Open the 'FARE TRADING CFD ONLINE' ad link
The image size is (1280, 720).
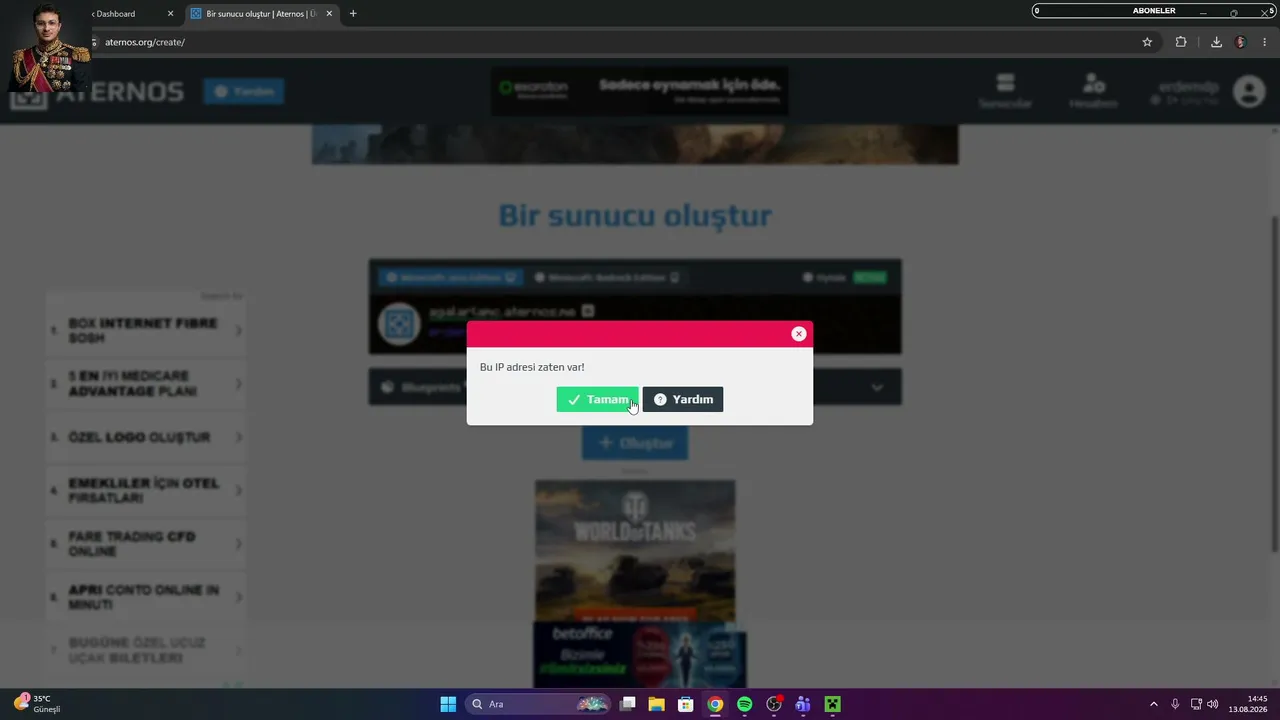[x=146, y=544]
